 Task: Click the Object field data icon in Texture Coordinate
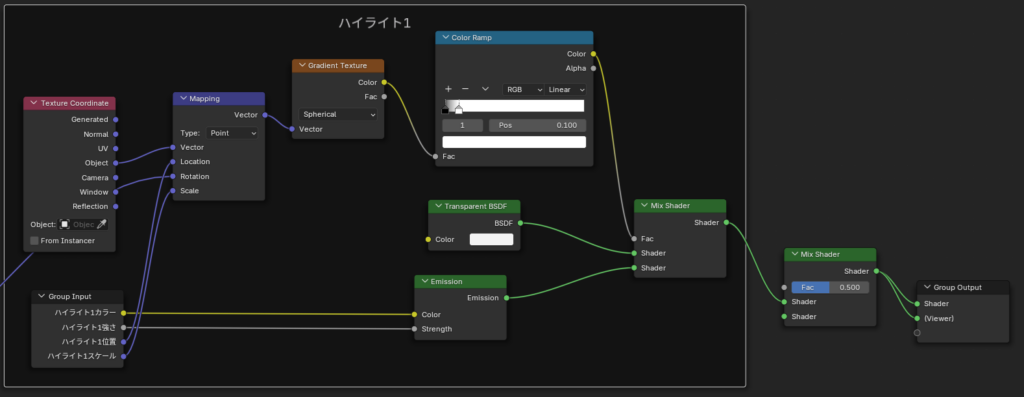click(x=65, y=224)
